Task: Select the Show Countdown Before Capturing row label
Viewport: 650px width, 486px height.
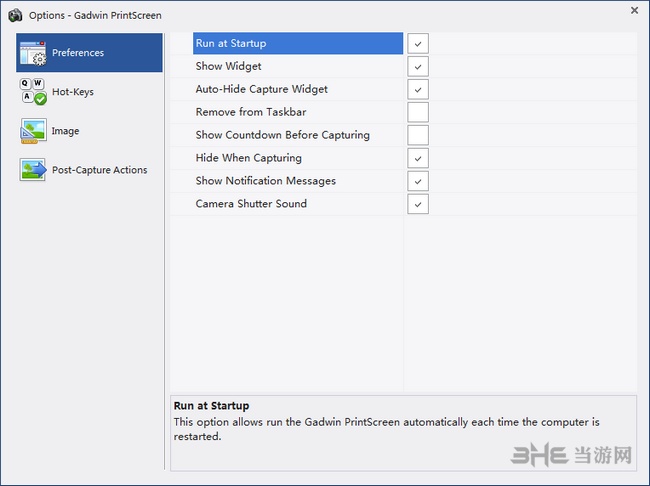Action: pos(282,135)
